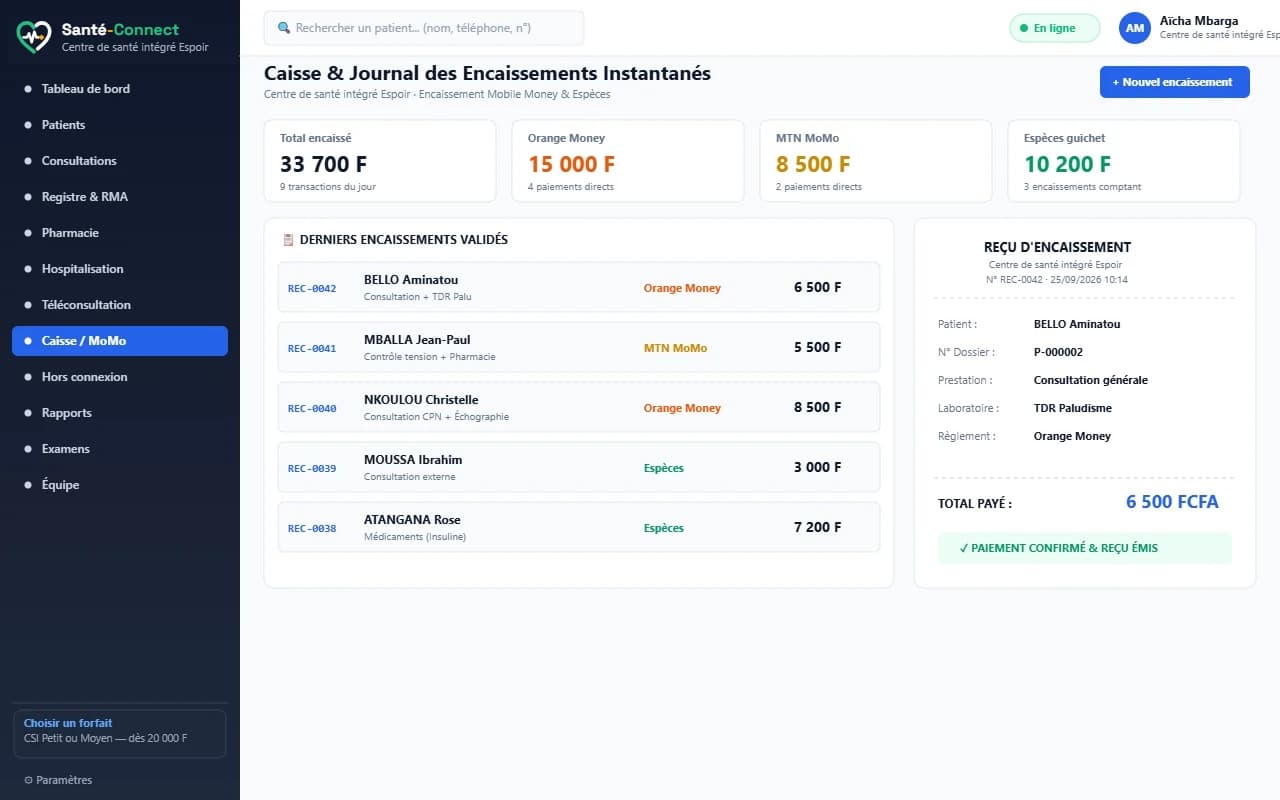Select the Total encaissé 33 700 F card

(x=380, y=161)
